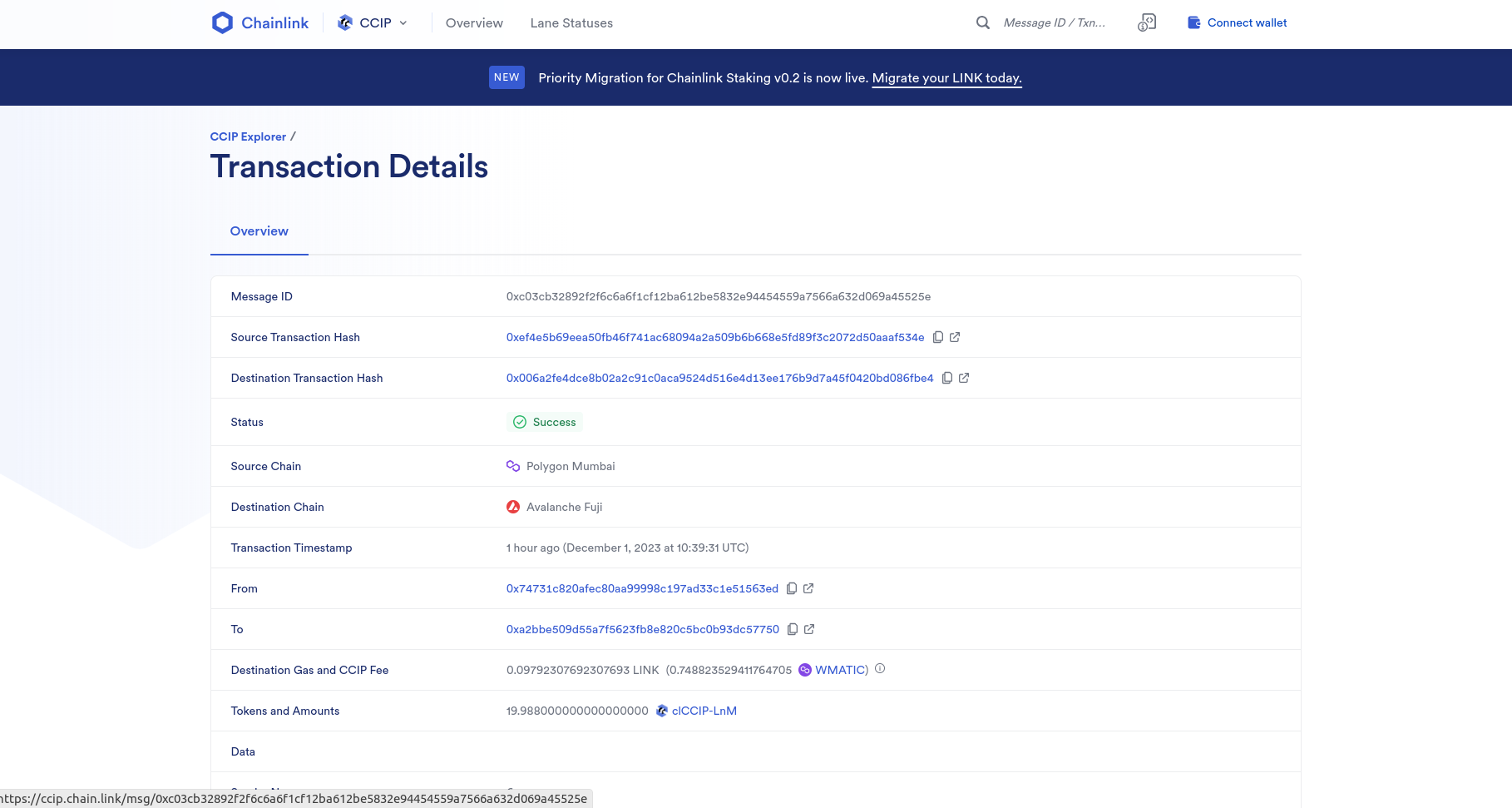Viewport: 1512px width, 808px height.
Task: Click the 'Source Chain' row label
Action: pos(266,466)
